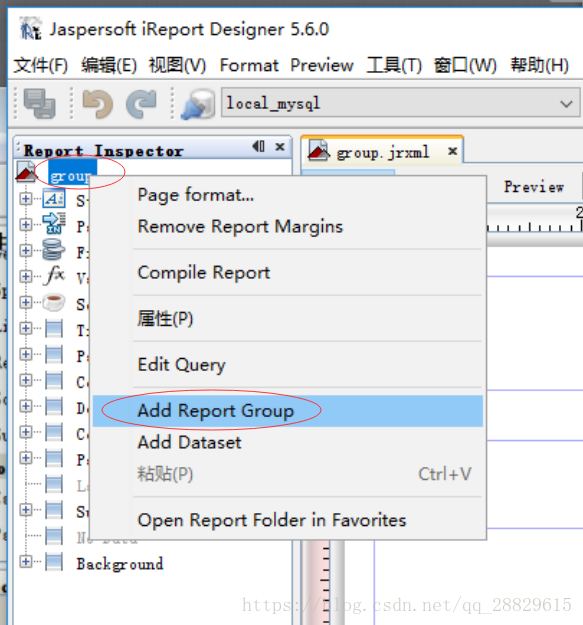This screenshot has width=583, height=625.
Task: Click the Preview view button
Action: (534, 187)
